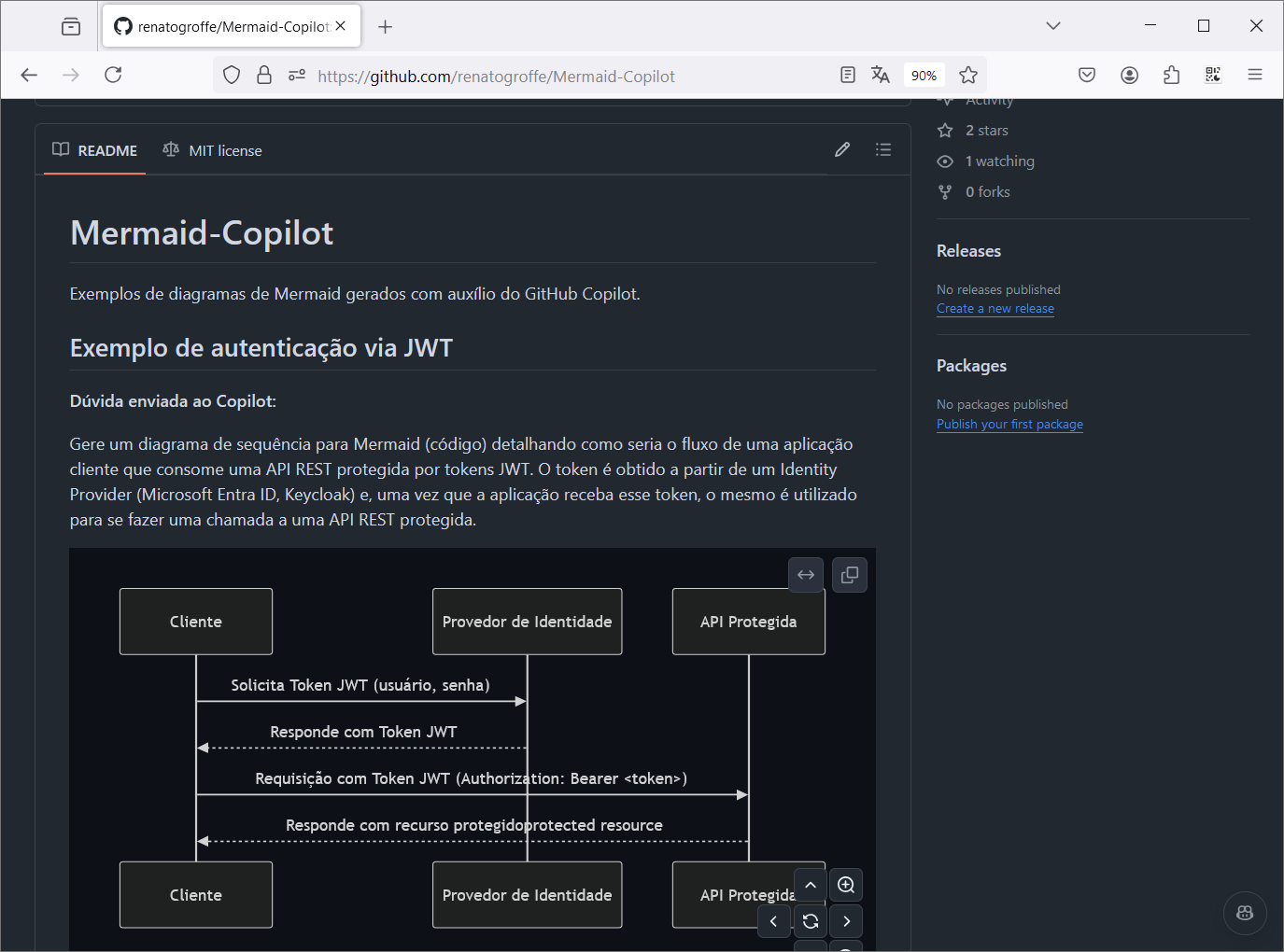Screen dimensions: 1284x952
Task: Open the README outline icon
Action: (882, 149)
